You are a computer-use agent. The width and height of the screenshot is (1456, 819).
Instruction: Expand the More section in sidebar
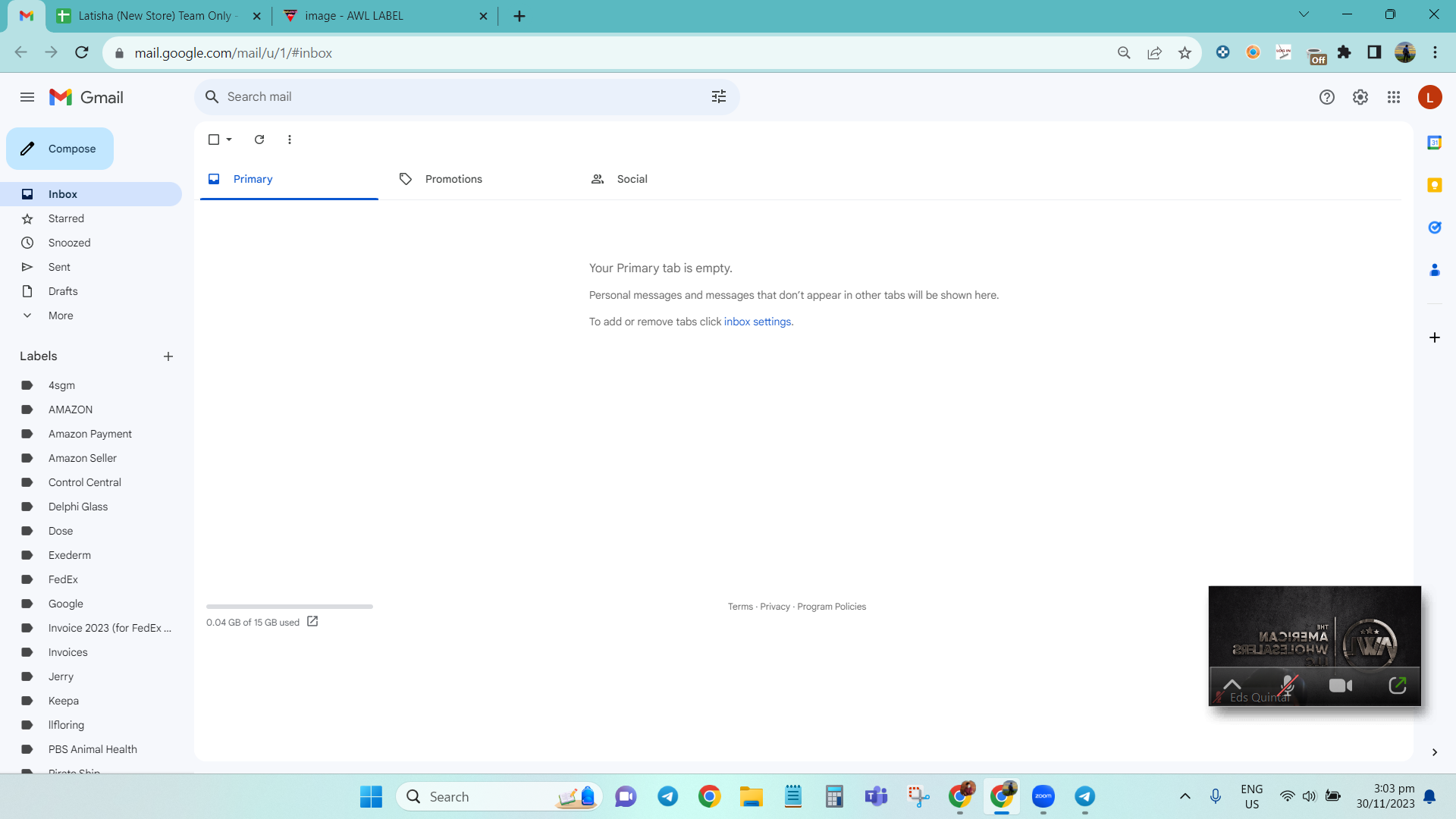[x=91, y=315]
